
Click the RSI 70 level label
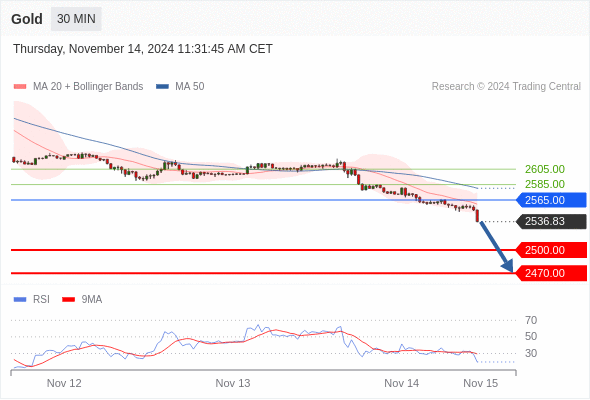click(x=531, y=320)
